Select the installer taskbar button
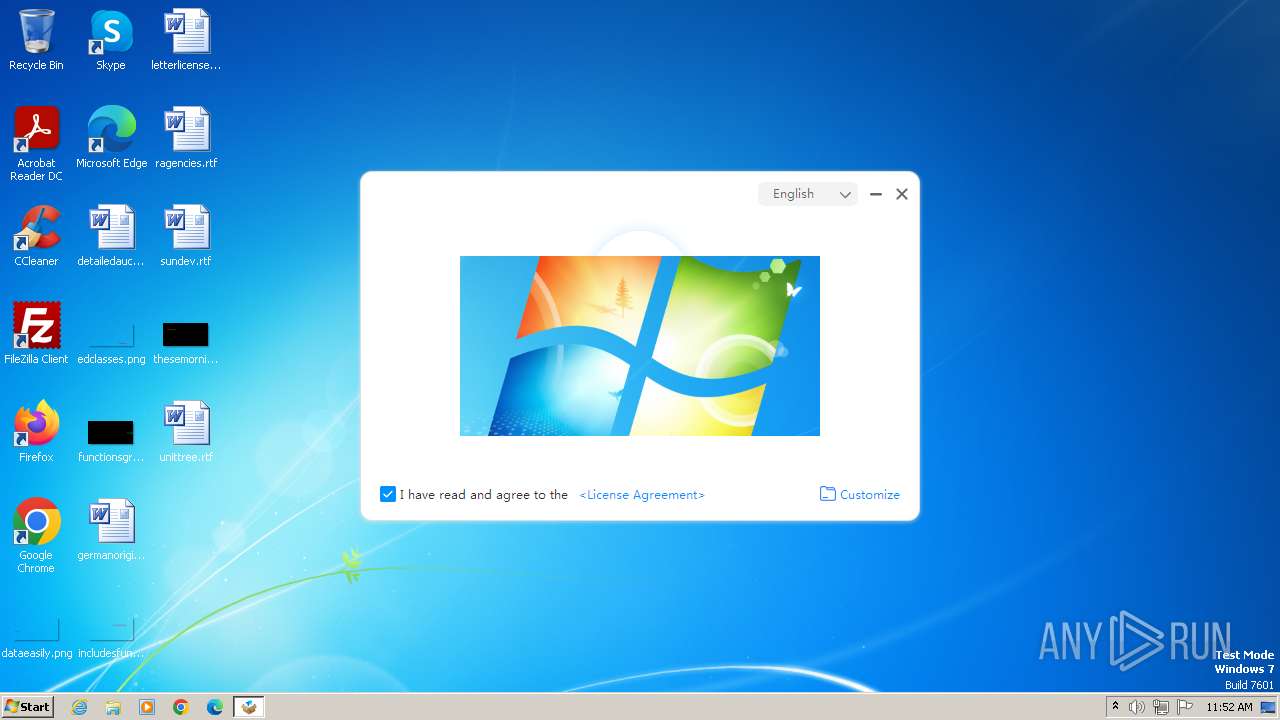Image resolution: width=1280 pixels, height=720 pixels. 249,707
